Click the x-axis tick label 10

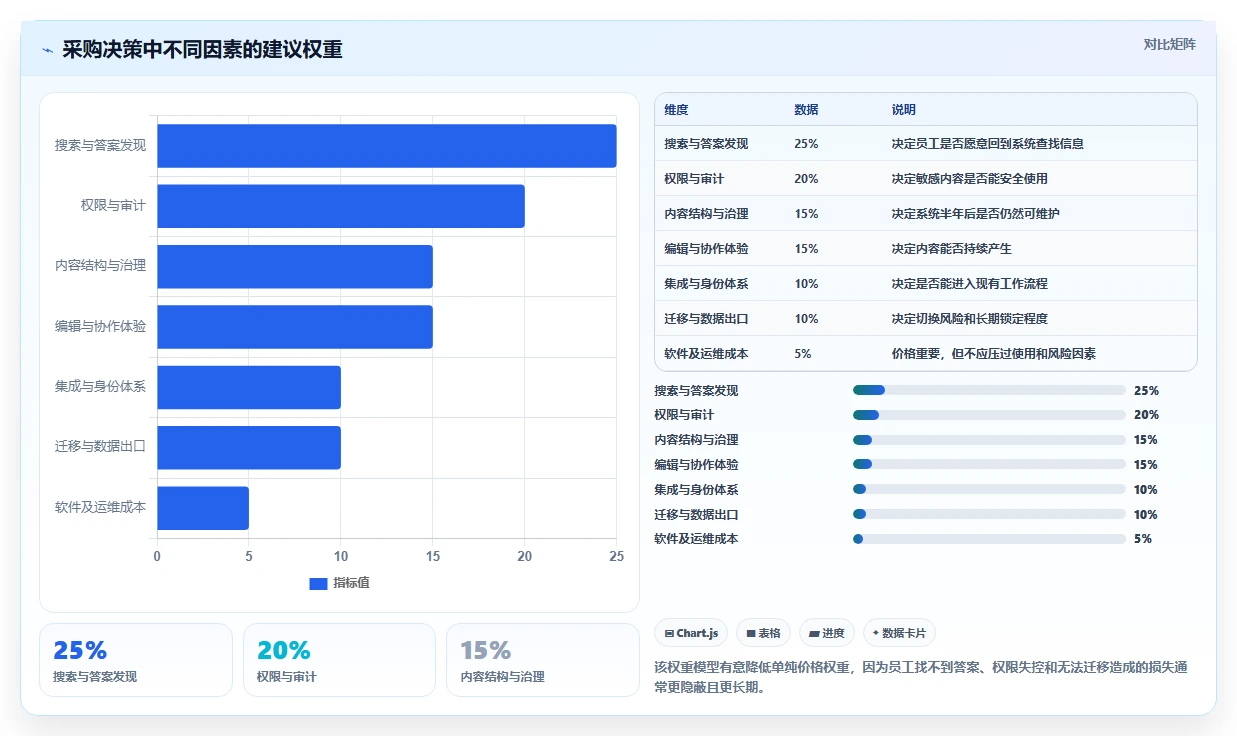click(341, 556)
